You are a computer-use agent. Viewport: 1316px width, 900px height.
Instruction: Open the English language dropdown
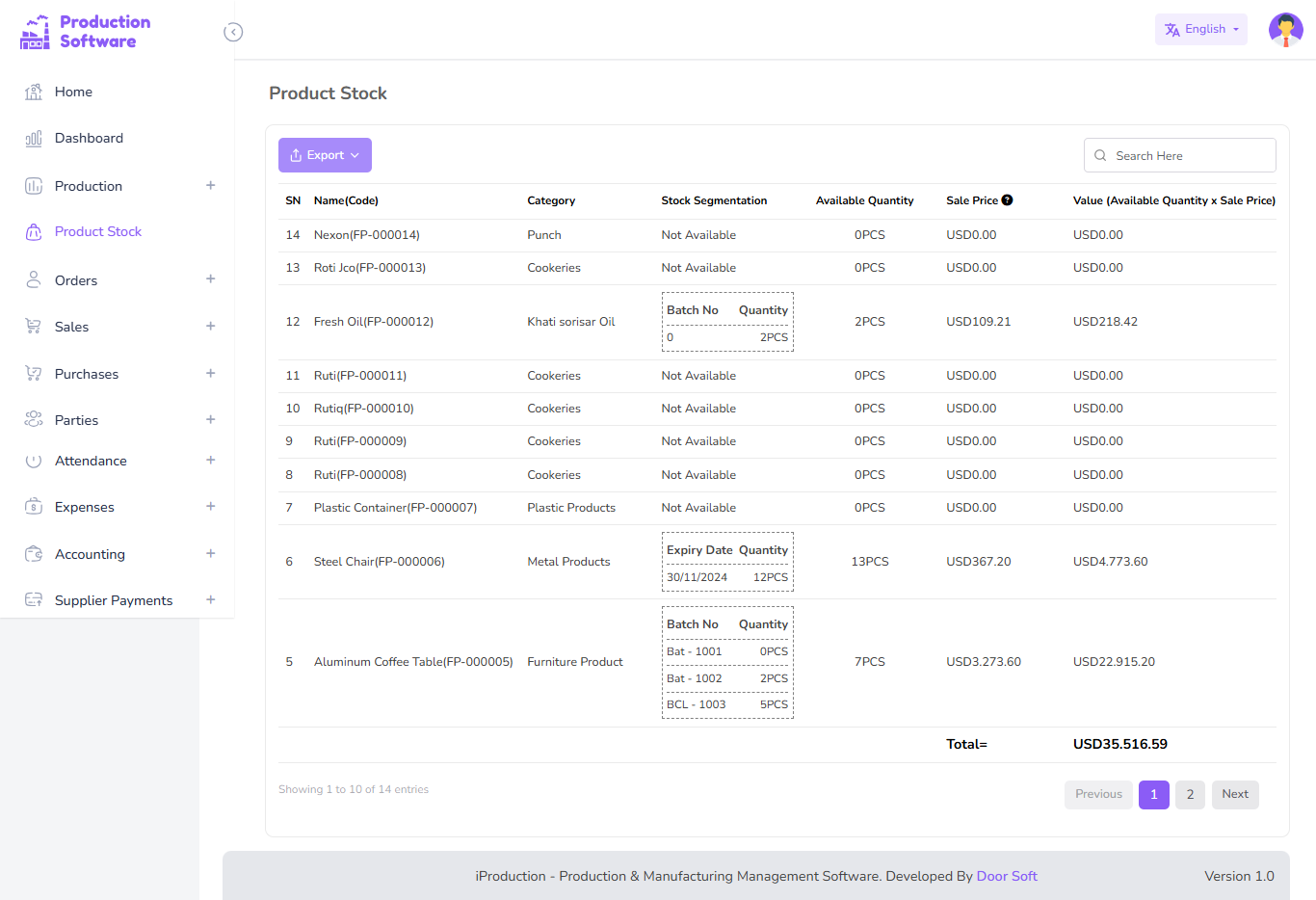tap(1200, 29)
